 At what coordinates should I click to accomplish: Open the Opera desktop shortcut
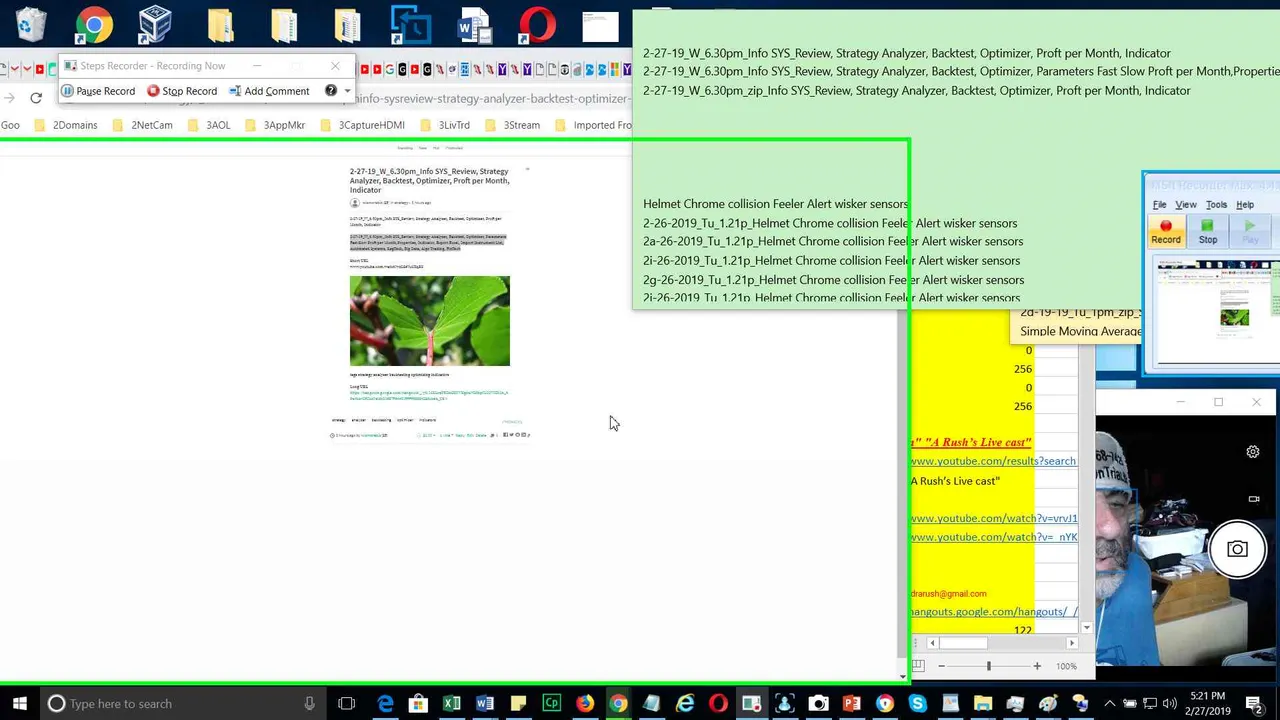pos(537,25)
